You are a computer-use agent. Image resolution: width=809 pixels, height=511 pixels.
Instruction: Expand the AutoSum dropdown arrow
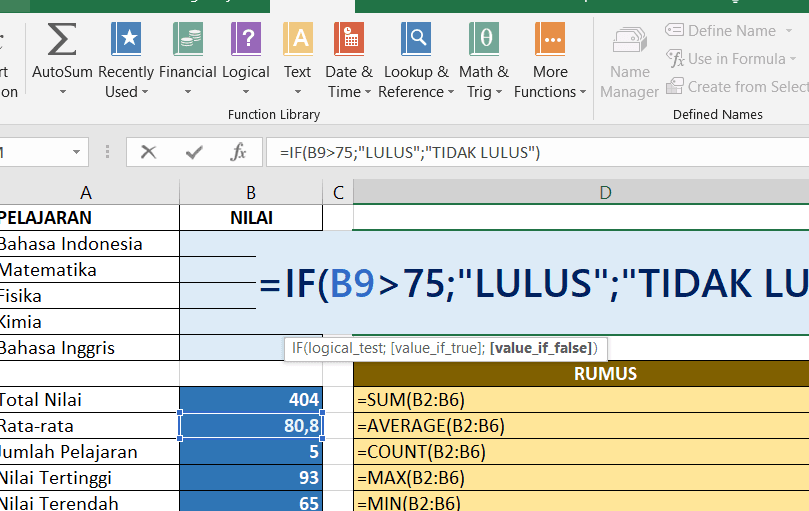(x=62, y=92)
